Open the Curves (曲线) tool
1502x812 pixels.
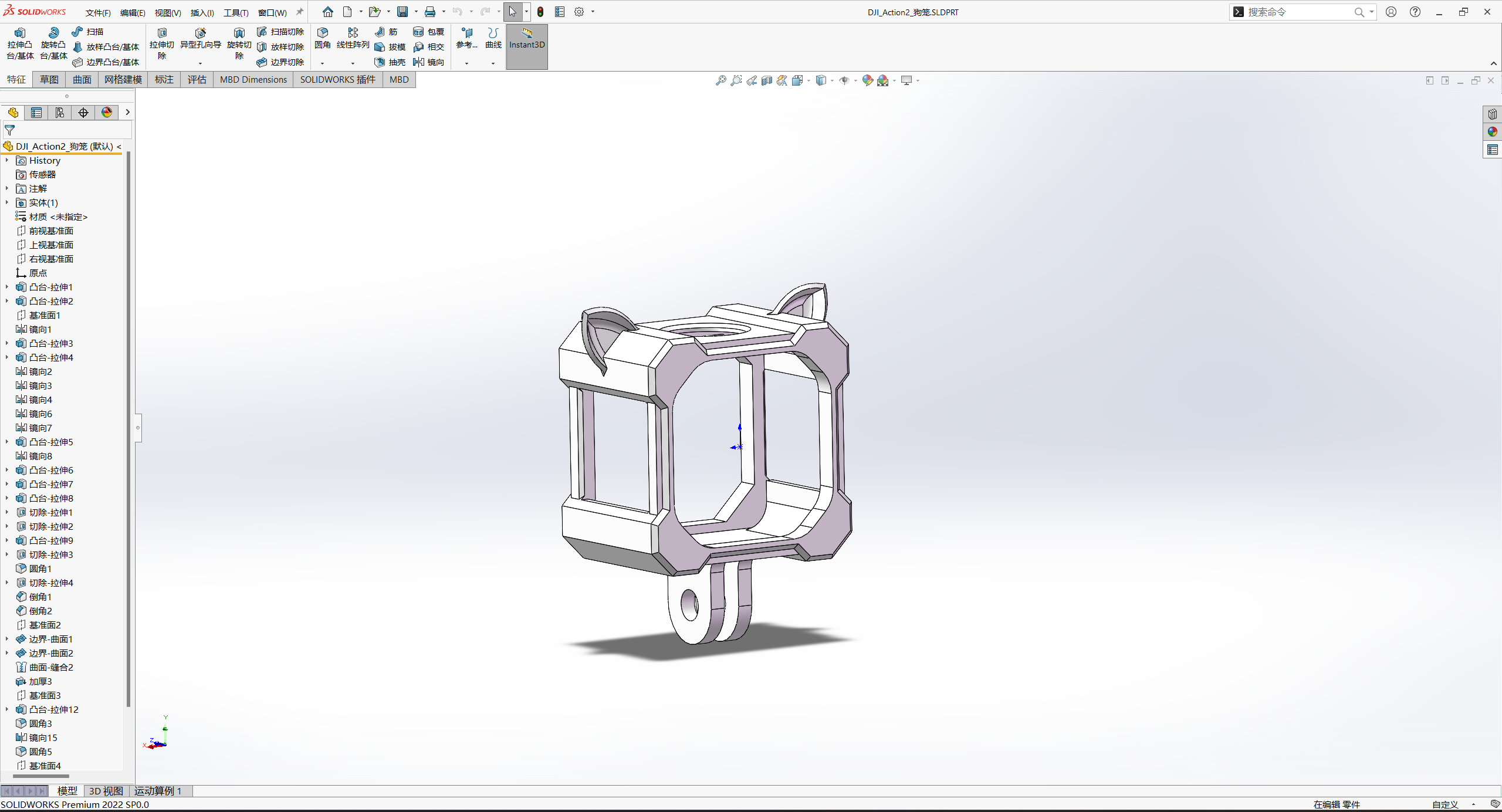tap(493, 38)
